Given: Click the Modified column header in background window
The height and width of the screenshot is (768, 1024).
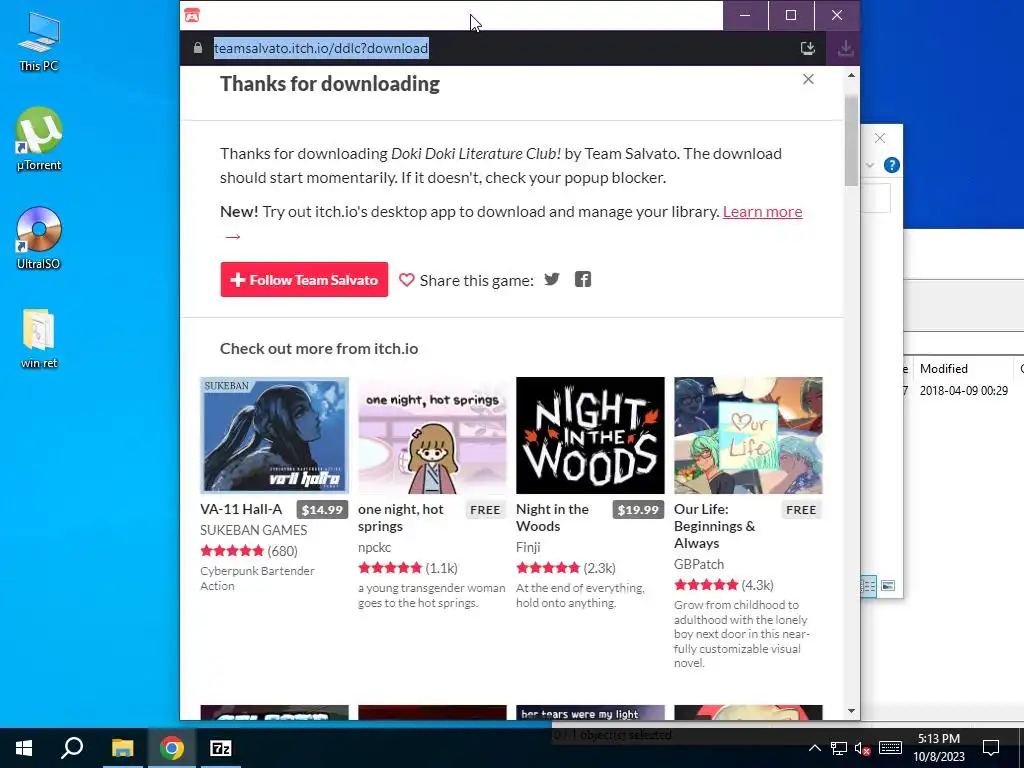Looking at the screenshot, I should click(944, 369).
